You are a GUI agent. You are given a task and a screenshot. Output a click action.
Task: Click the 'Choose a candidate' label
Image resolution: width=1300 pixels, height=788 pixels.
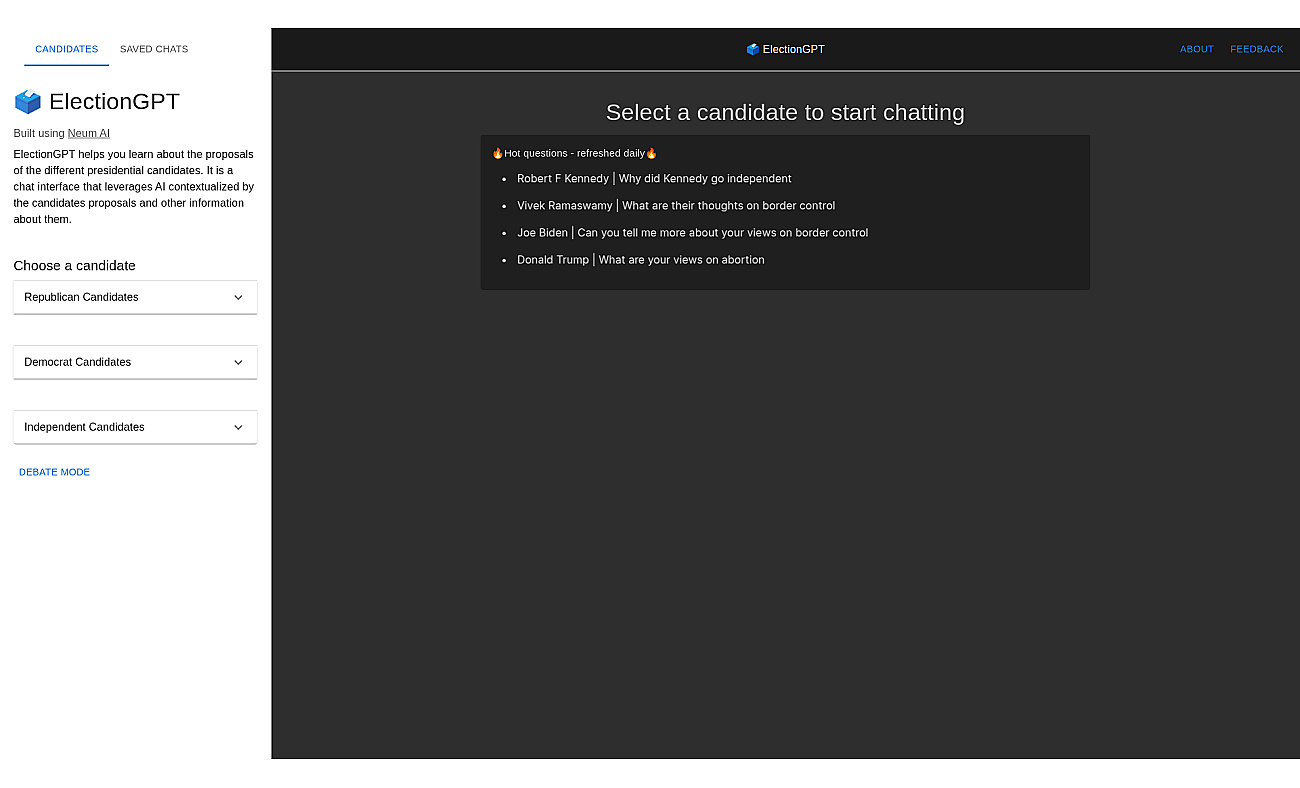pyautogui.click(x=74, y=265)
